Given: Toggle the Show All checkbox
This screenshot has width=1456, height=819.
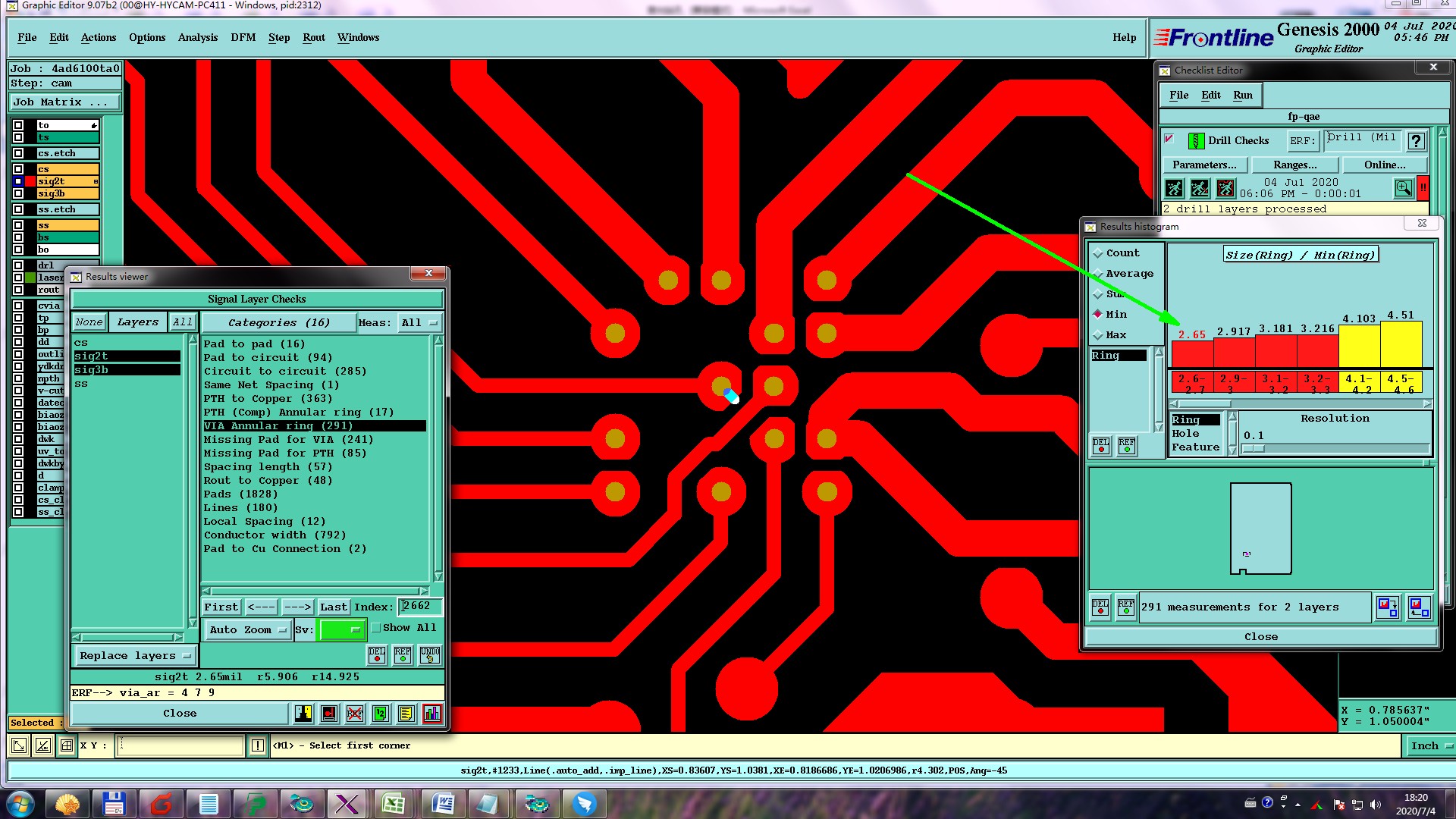Looking at the screenshot, I should coord(376,628).
